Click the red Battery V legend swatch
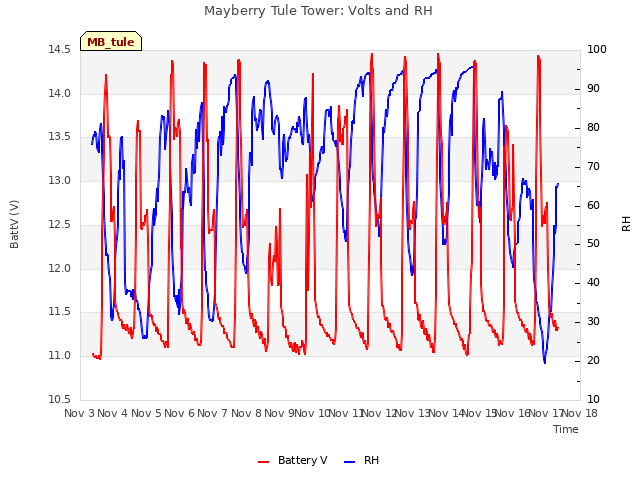 [x=264, y=462]
